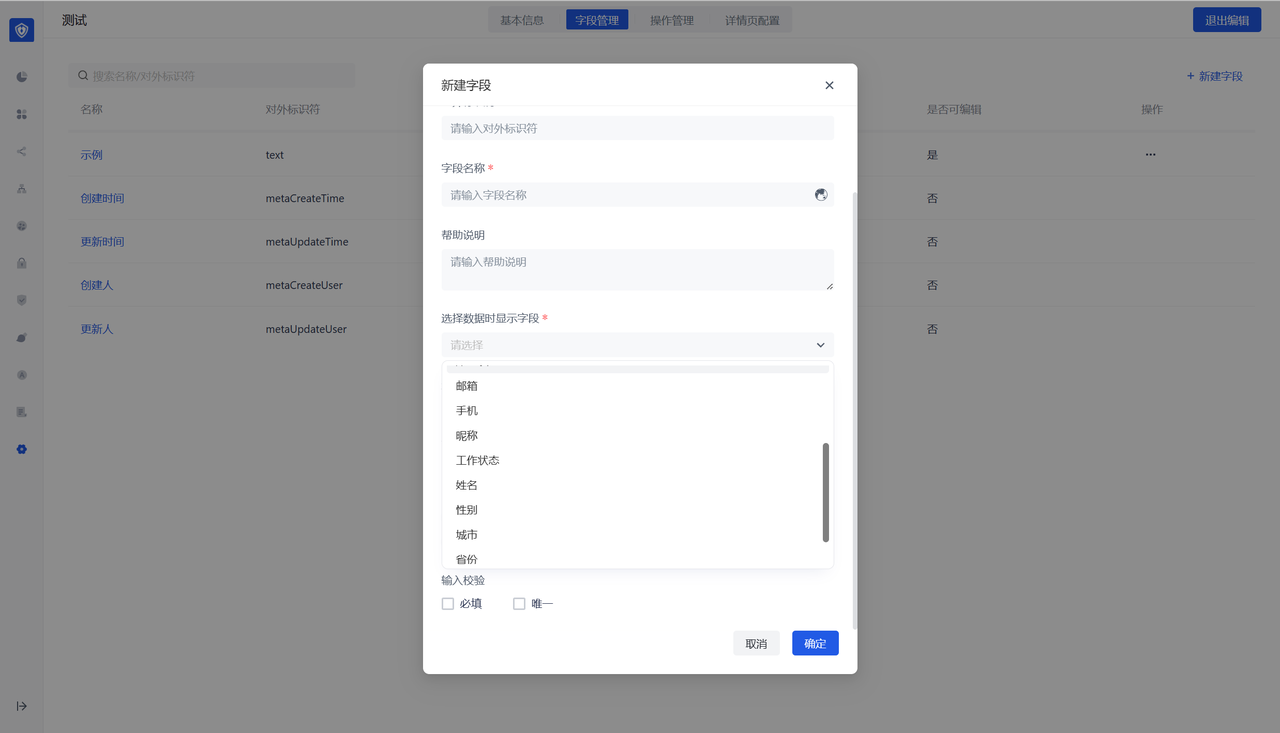Click the dropdown list scrollbar thumb
Viewport: 1280px width, 733px height.
click(826, 492)
